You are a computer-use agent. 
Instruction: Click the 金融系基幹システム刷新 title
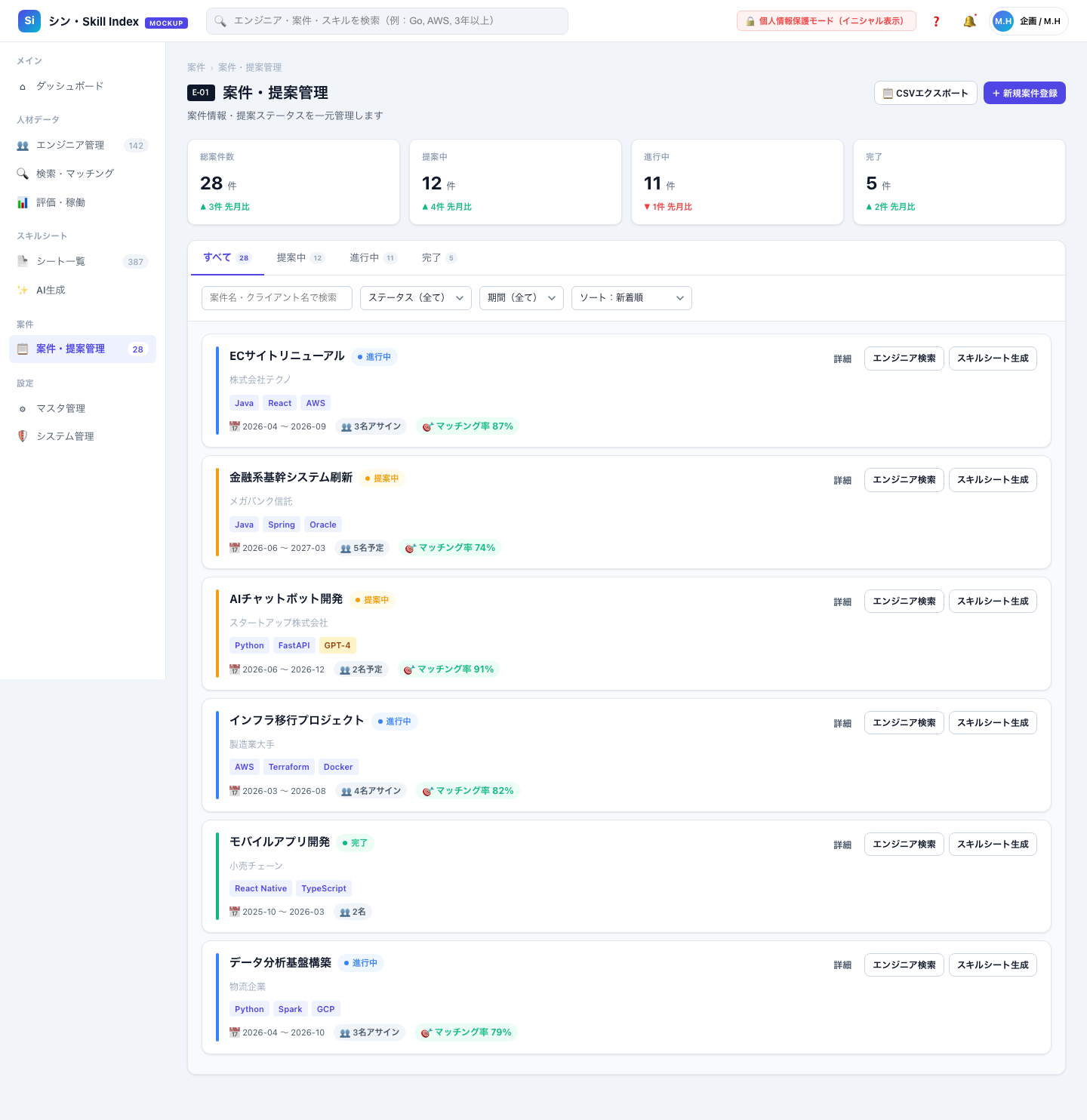pyautogui.click(x=291, y=478)
